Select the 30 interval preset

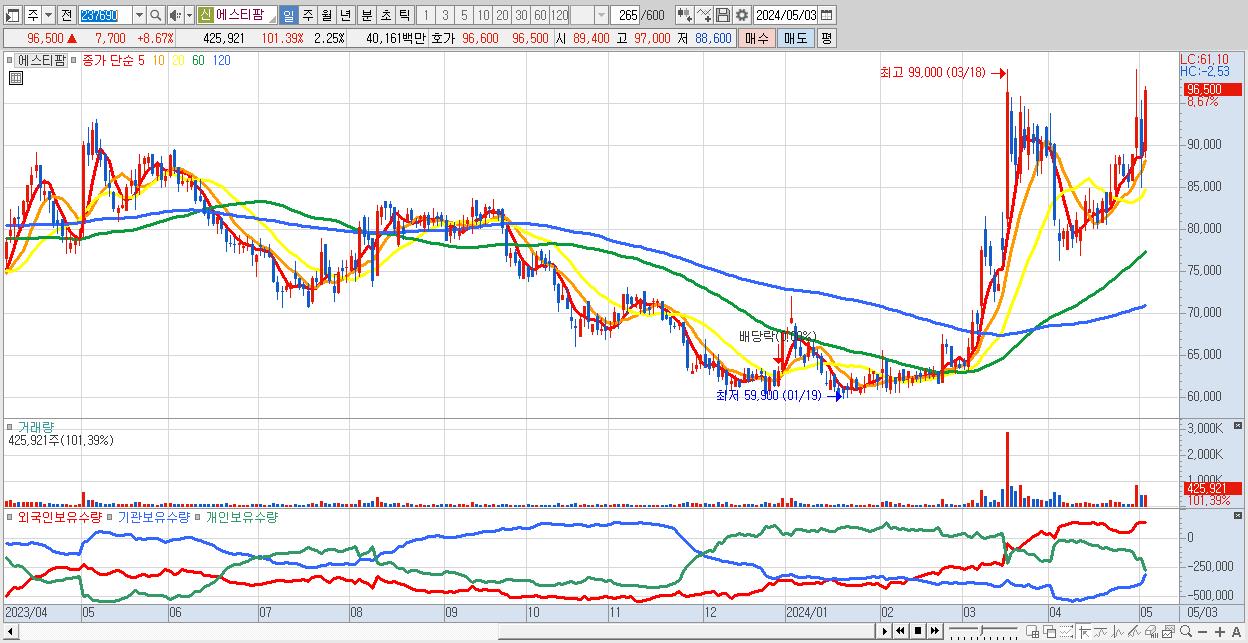click(521, 15)
